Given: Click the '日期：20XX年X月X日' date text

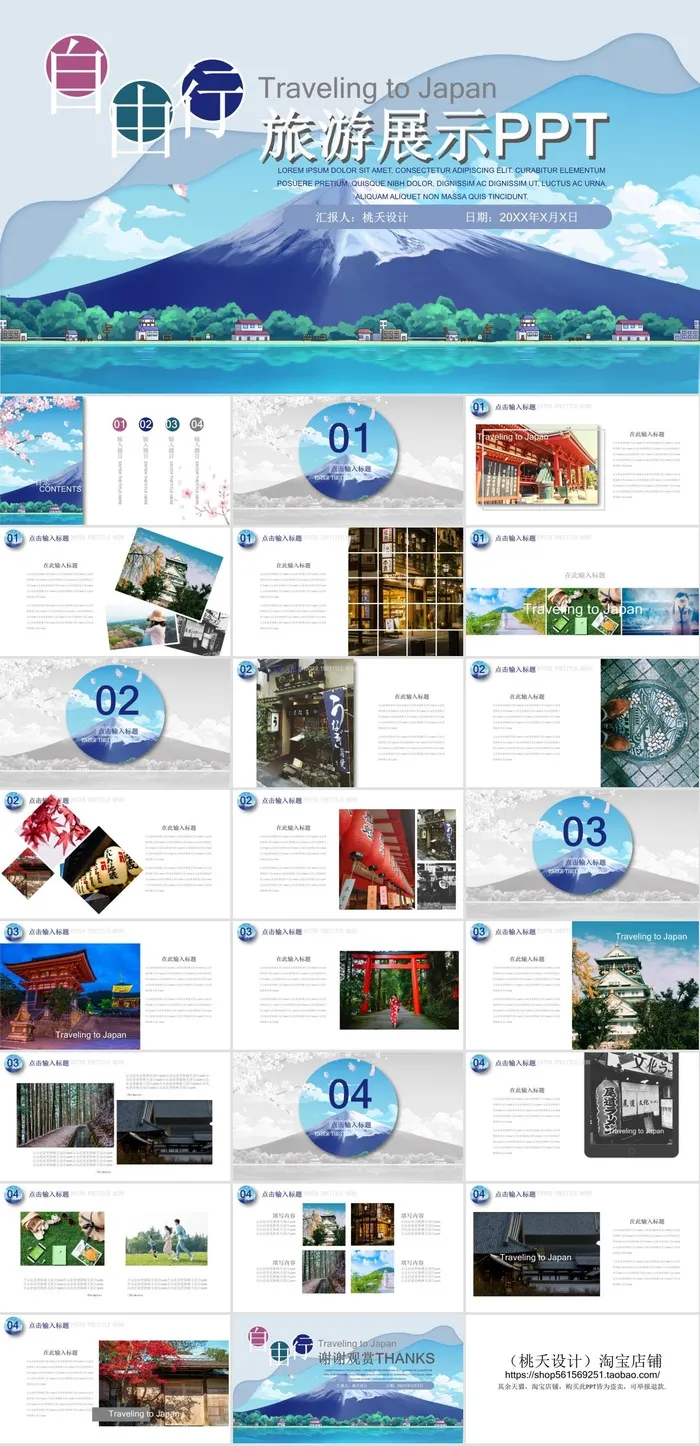Looking at the screenshot, I should (521, 216).
